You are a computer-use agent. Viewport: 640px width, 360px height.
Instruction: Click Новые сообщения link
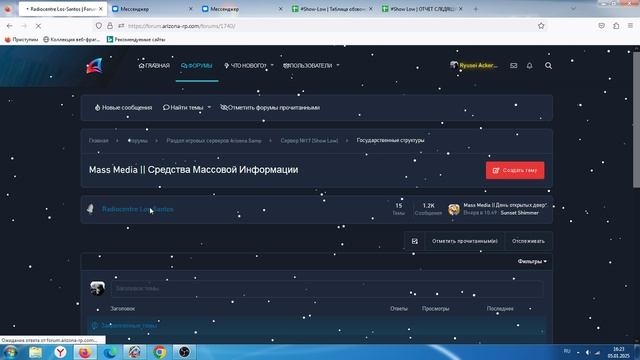(x=123, y=108)
